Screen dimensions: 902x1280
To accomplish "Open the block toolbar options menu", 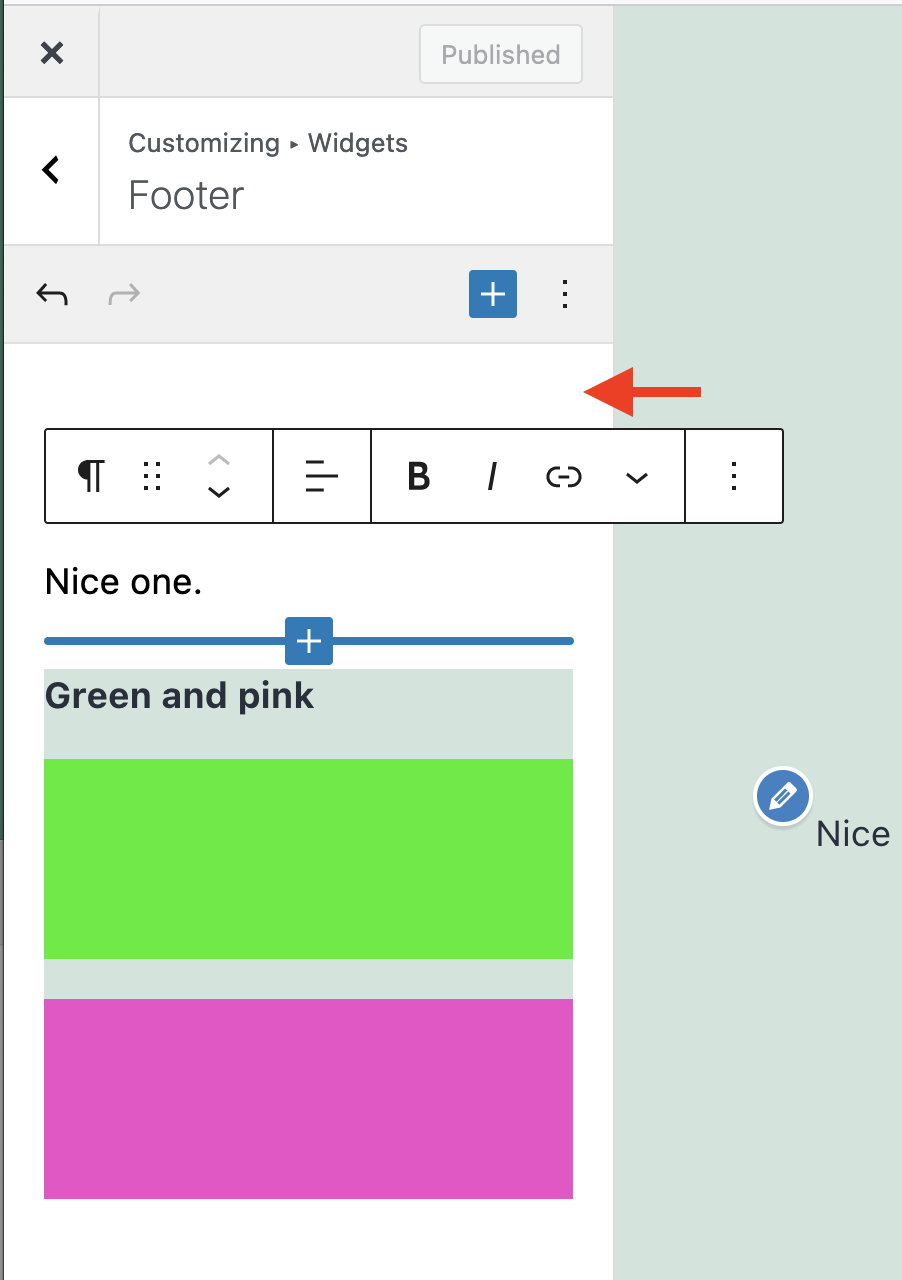I will click(x=734, y=476).
